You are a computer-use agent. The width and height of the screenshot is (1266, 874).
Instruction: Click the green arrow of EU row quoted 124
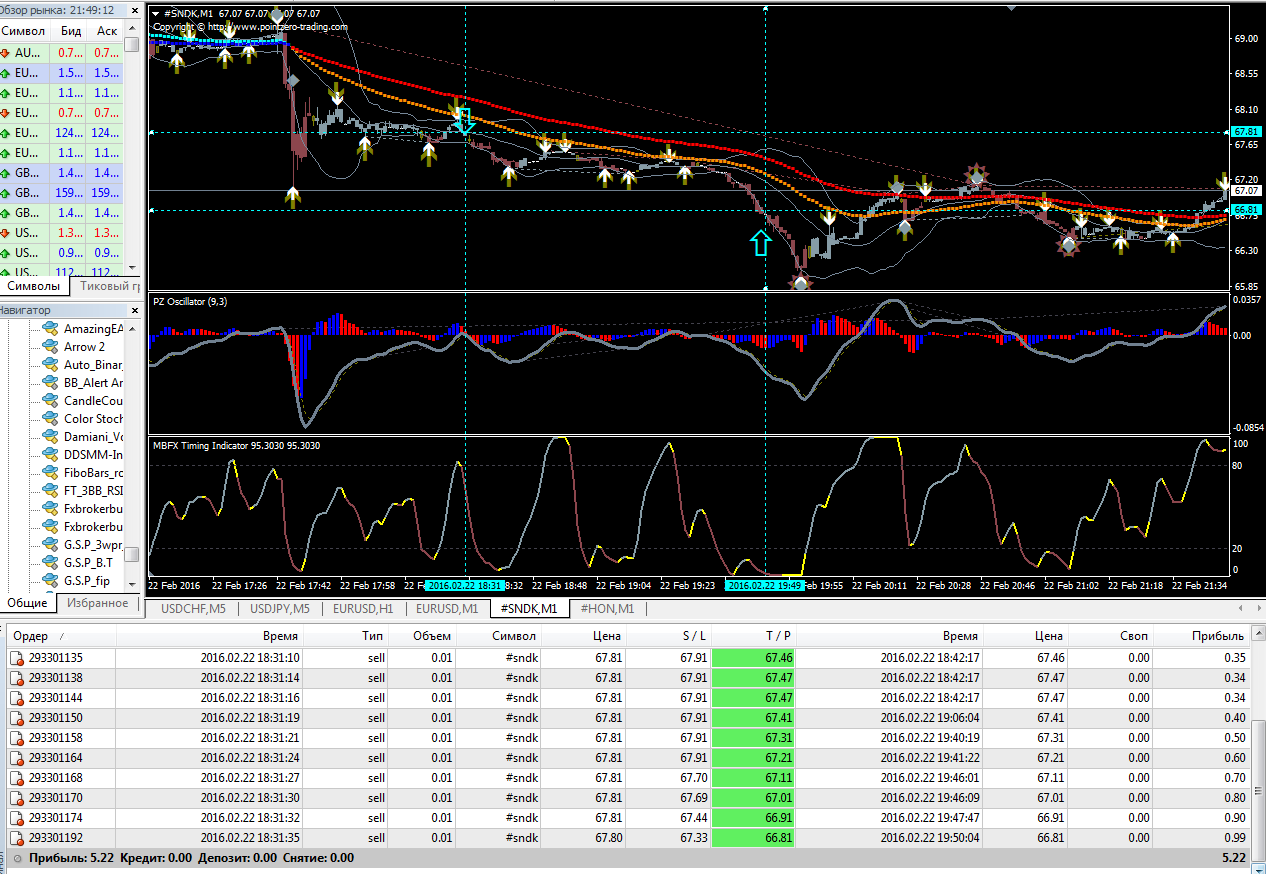coord(6,133)
